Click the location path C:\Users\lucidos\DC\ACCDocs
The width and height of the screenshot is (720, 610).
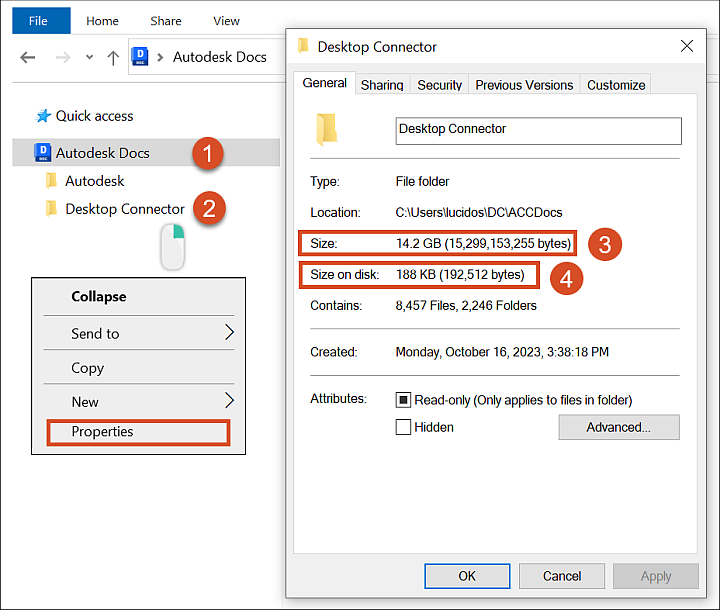tap(479, 212)
